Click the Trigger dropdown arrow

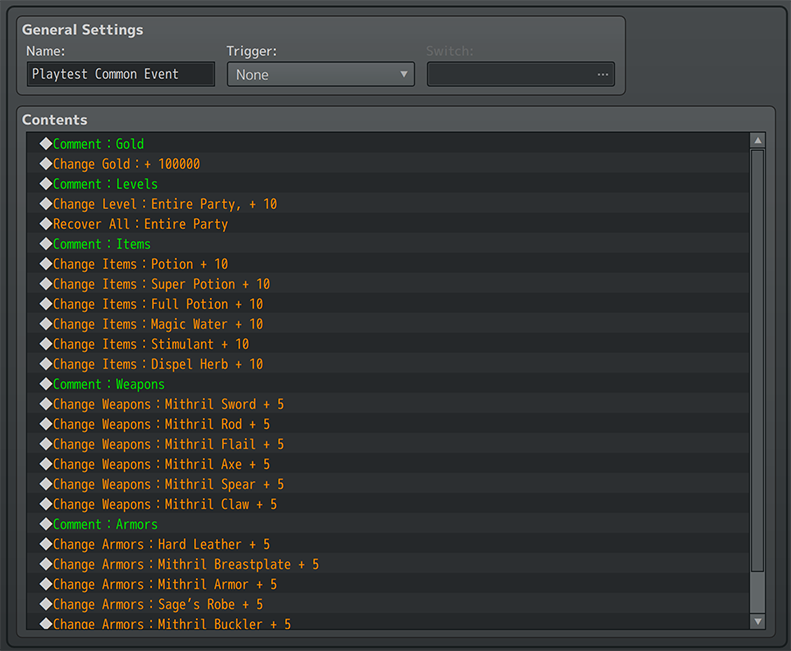[x=404, y=74]
